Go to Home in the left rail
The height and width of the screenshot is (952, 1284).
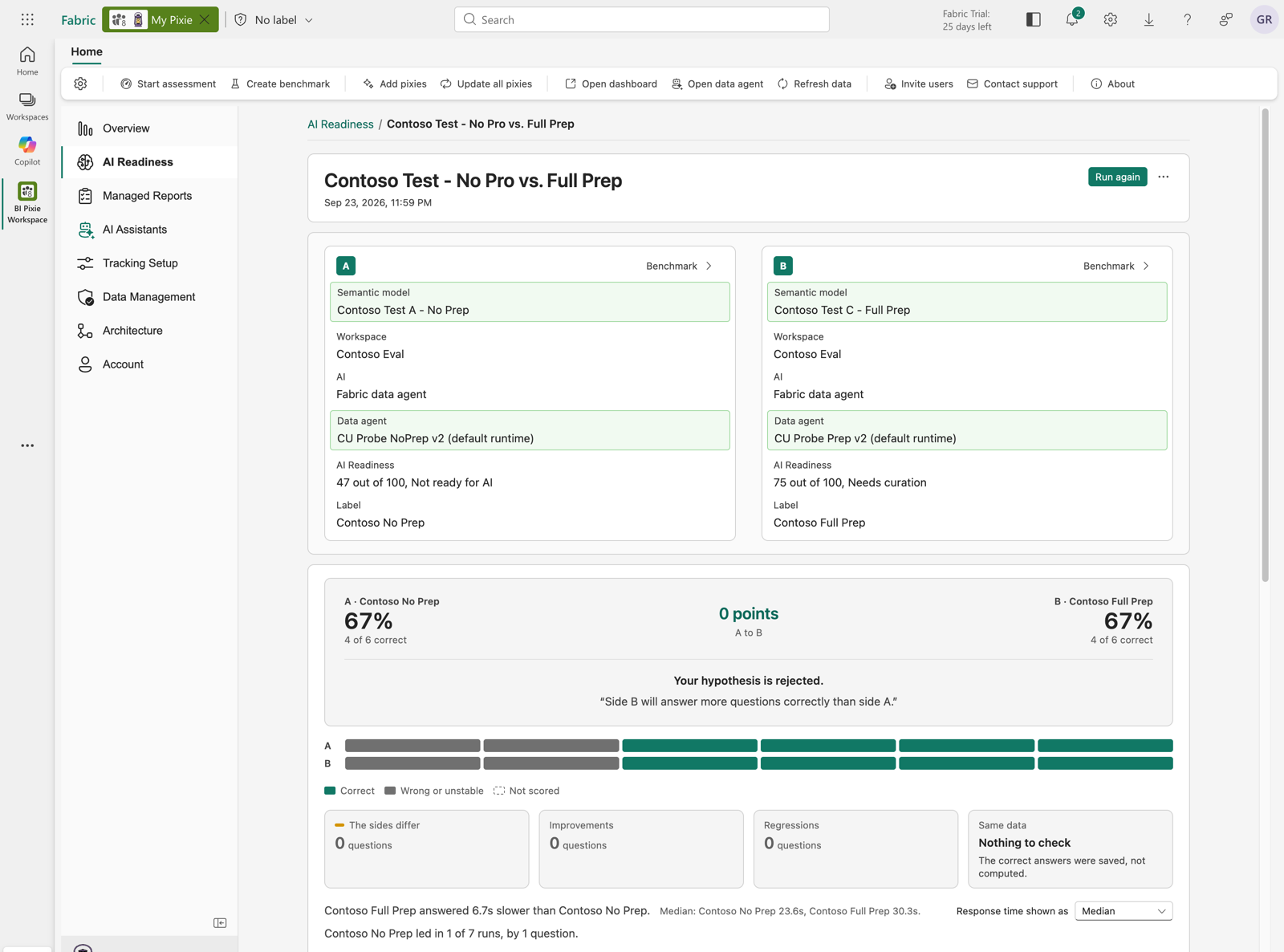click(27, 61)
